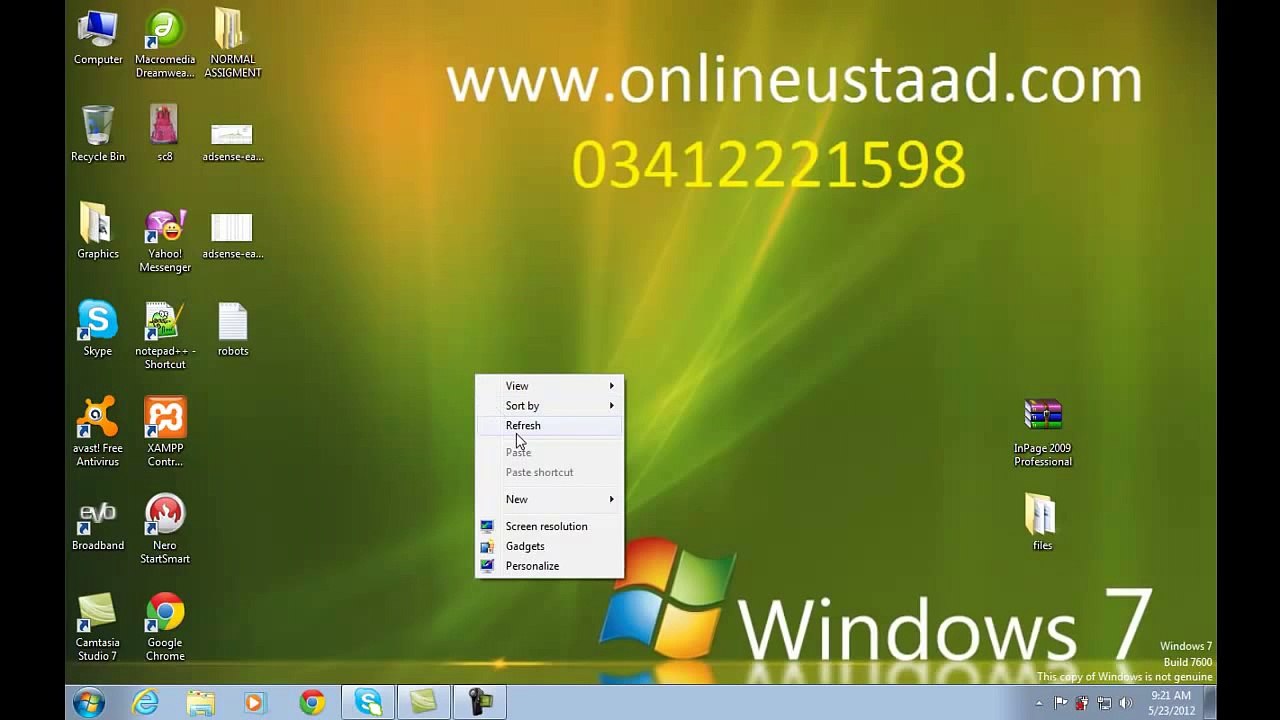The height and width of the screenshot is (720, 1280).
Task: Select Macromedia Dreamweaver shortcut
Action: coord(165,44)
